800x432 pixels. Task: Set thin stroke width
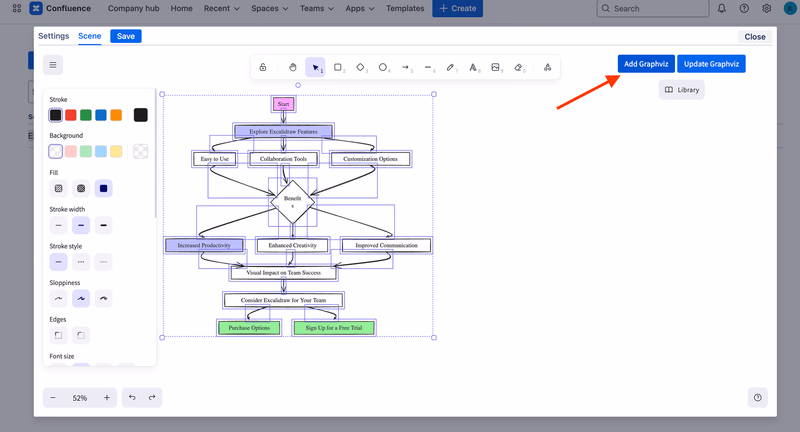point(59,225)
